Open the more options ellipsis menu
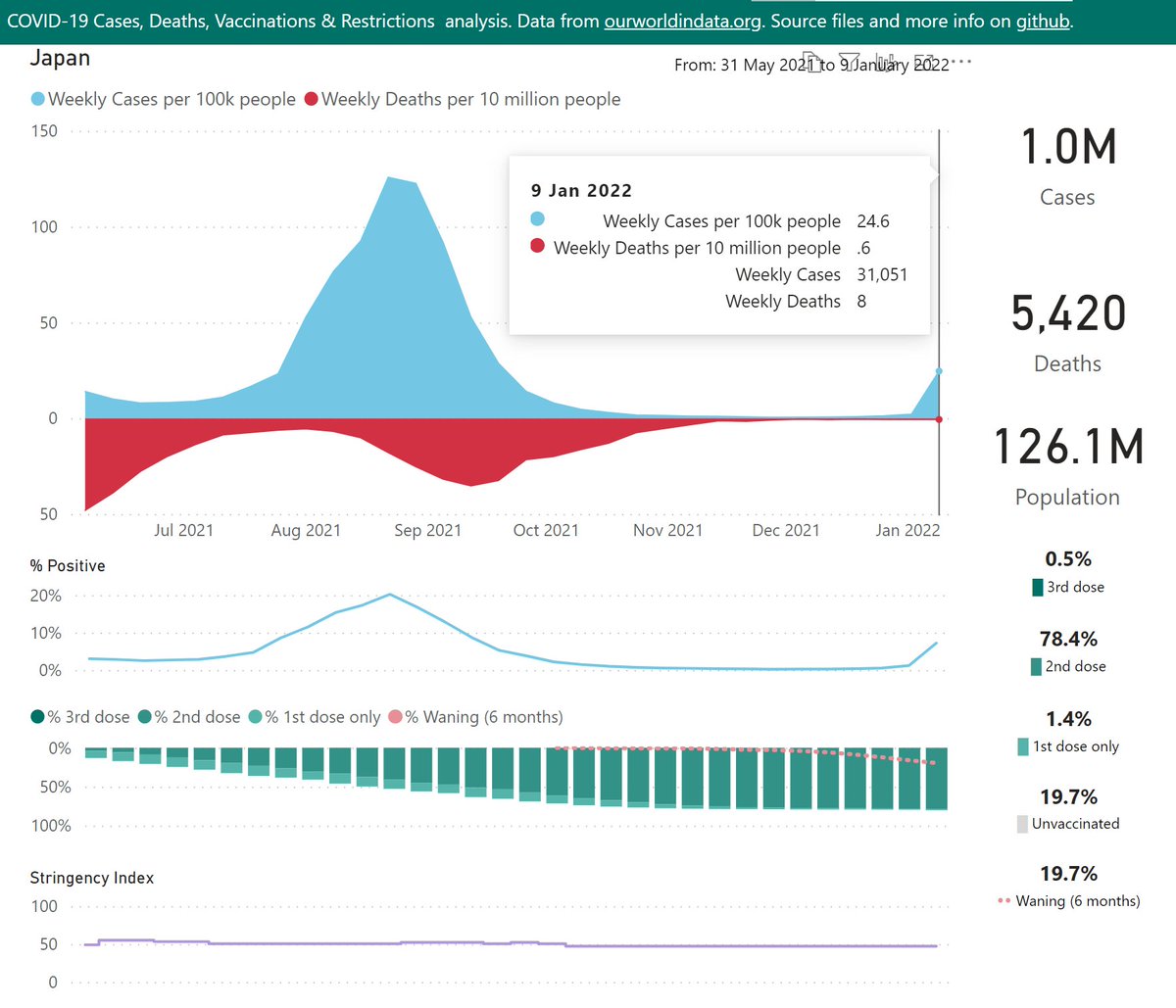The image size is (1176, 1008). tap(961, 63)
